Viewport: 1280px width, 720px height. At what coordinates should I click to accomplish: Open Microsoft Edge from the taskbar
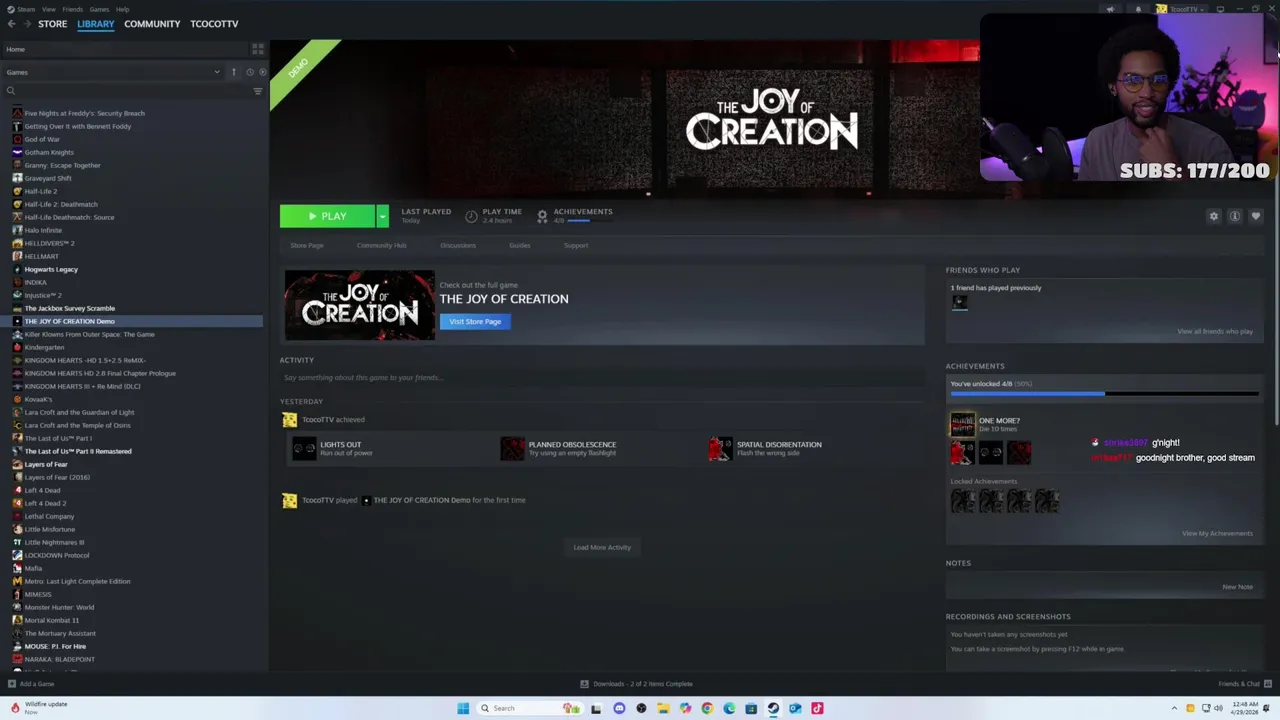coord(729,708)
